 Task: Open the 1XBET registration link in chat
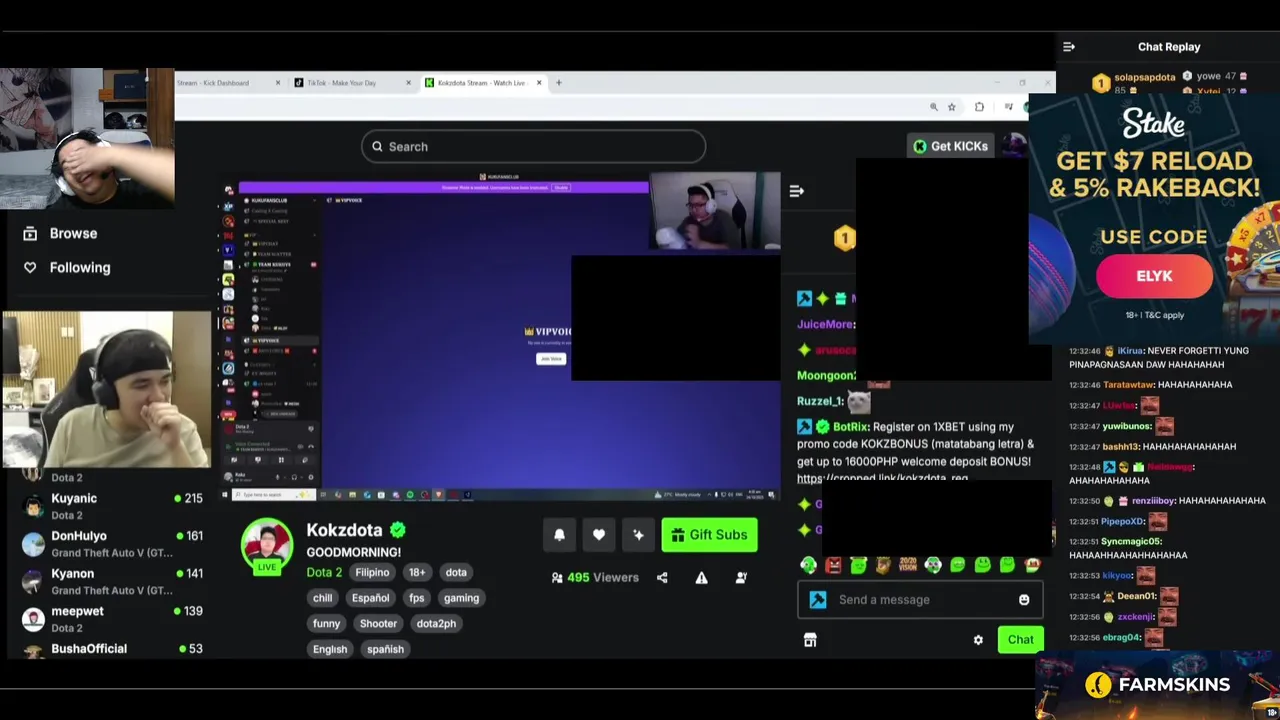tap(882, 479)
